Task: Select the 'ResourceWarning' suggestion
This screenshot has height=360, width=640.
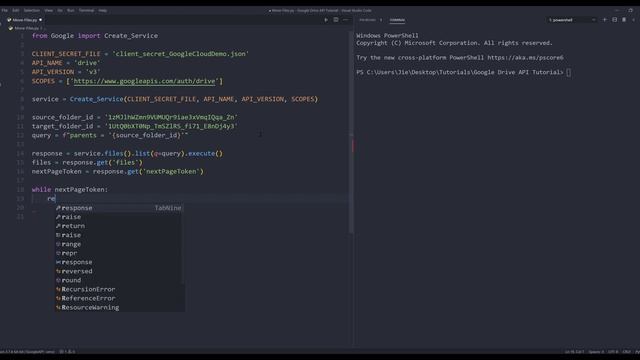Action: coord(118,307)
